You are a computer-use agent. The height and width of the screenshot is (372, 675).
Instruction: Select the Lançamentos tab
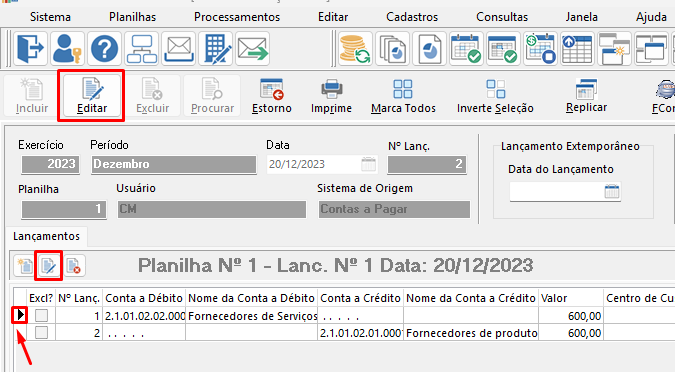[x=46, y=236]
